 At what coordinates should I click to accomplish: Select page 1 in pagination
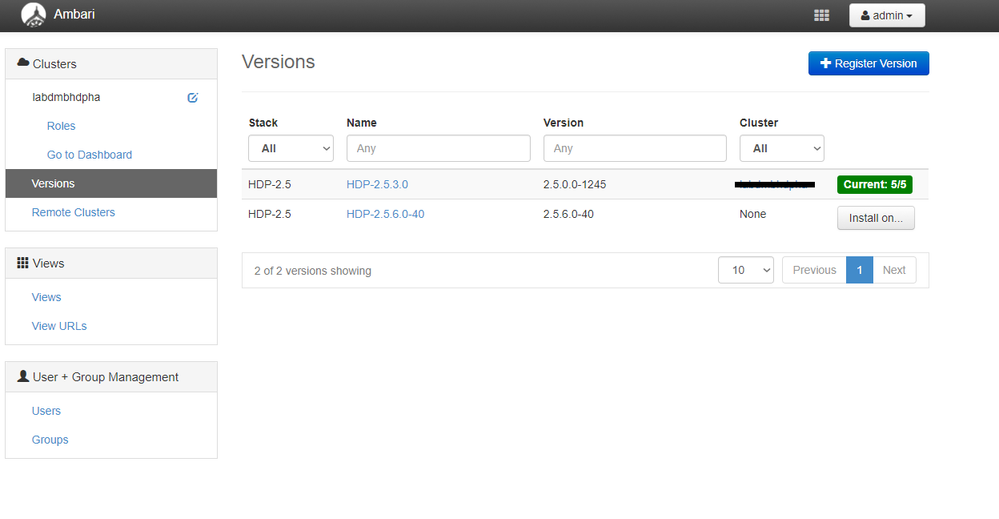point(859,270)
